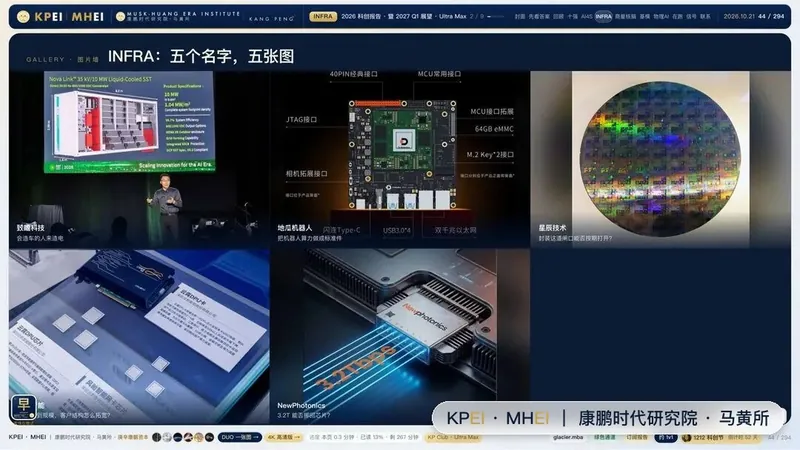Screen dimensions: 800x450
Task: Open the DPU card exhibit photo
Action: click(x=139, y=337)
